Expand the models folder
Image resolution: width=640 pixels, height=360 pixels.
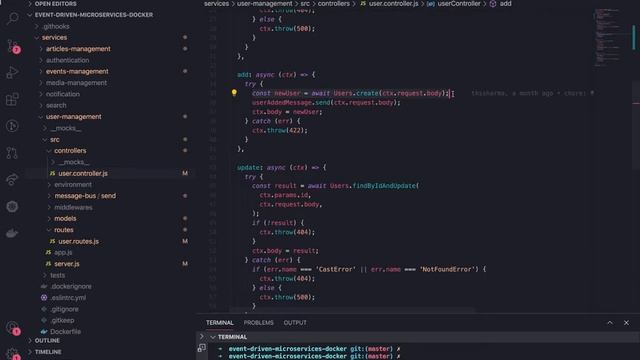coord(65,218)
